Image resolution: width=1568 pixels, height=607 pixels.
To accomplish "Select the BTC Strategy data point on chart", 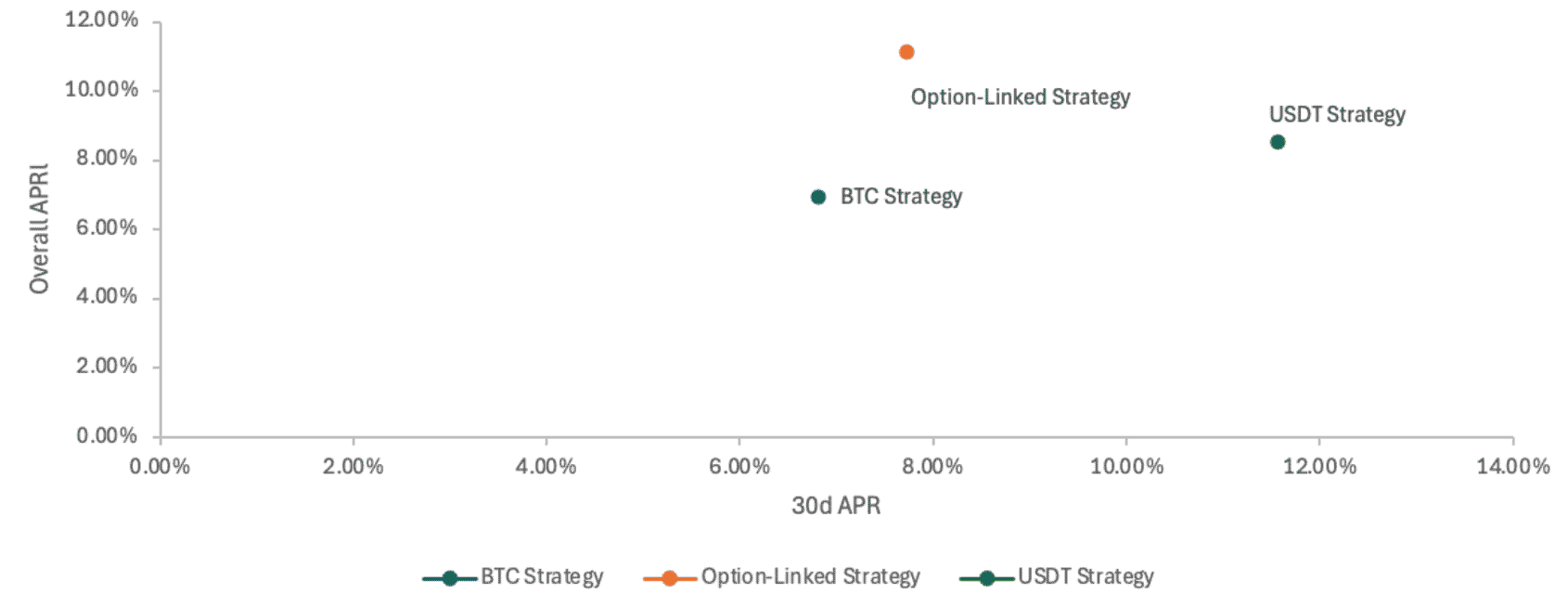I will pyautogui.click(x=817, y=197).
